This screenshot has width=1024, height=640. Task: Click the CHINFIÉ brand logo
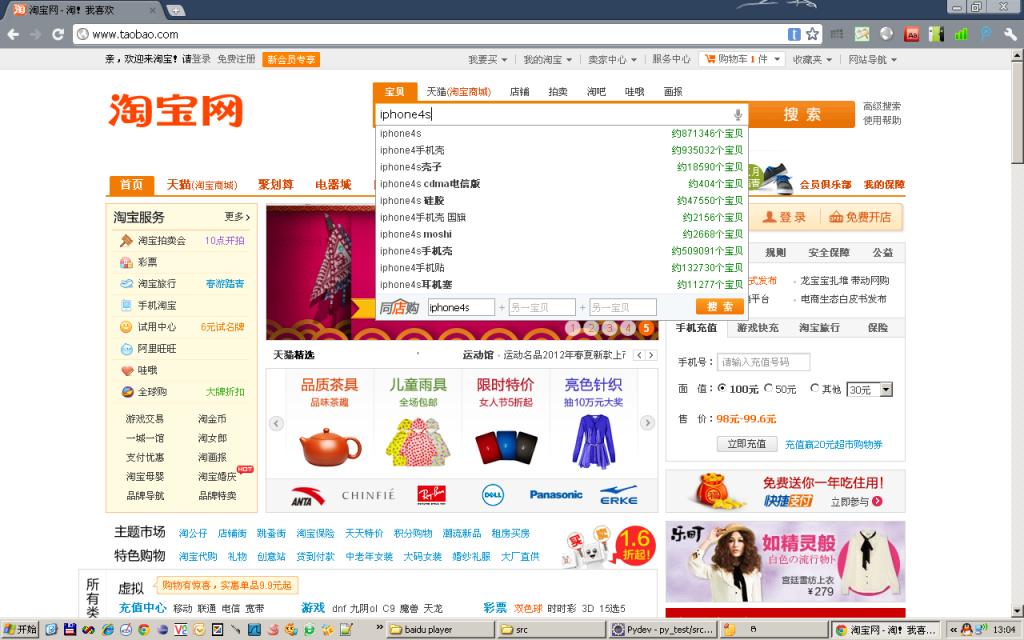368,496
